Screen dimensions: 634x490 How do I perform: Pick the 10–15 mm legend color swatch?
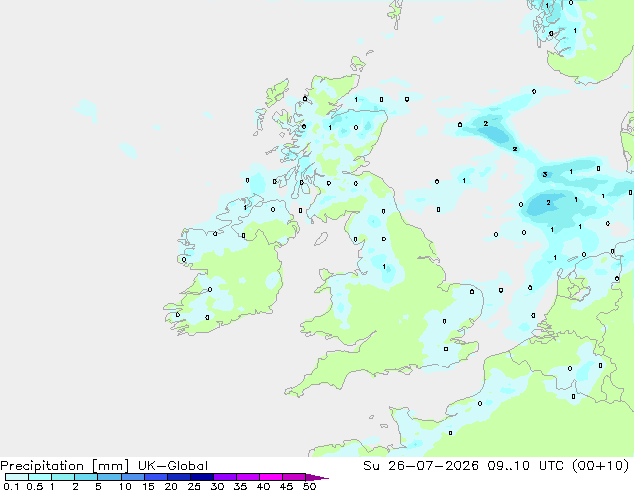132,477
